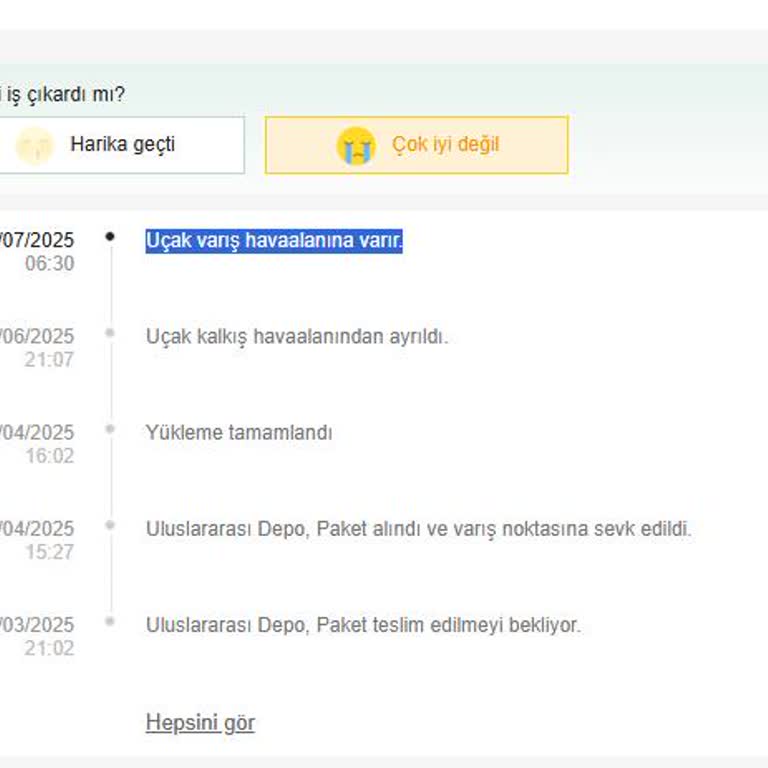This screenshot has height=768, width=768.
Task: Click the 21:07 timestamp
Action: pyautogui.click(x=49, y=360)
